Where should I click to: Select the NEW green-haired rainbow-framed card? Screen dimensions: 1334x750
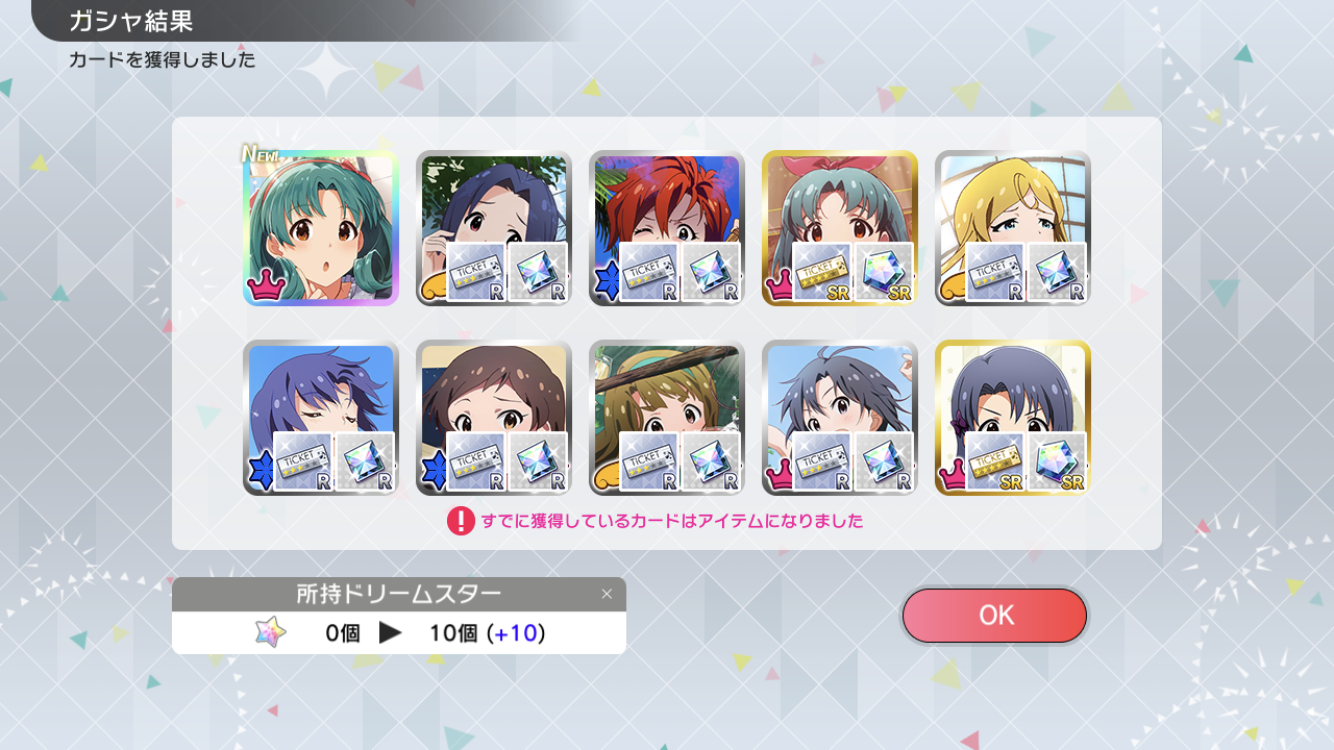point(321,228)
